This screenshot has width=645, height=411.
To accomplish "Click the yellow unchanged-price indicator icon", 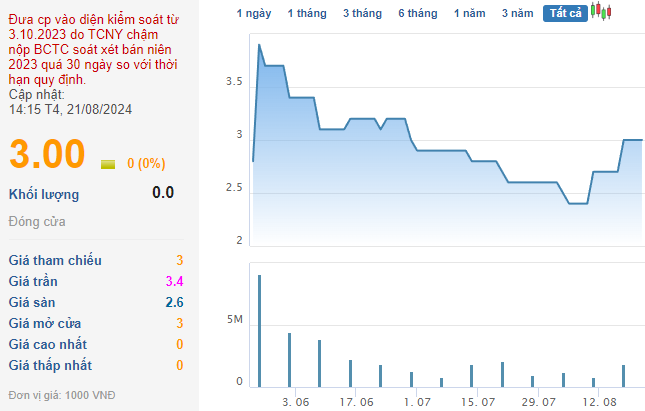I will [108, 164].
